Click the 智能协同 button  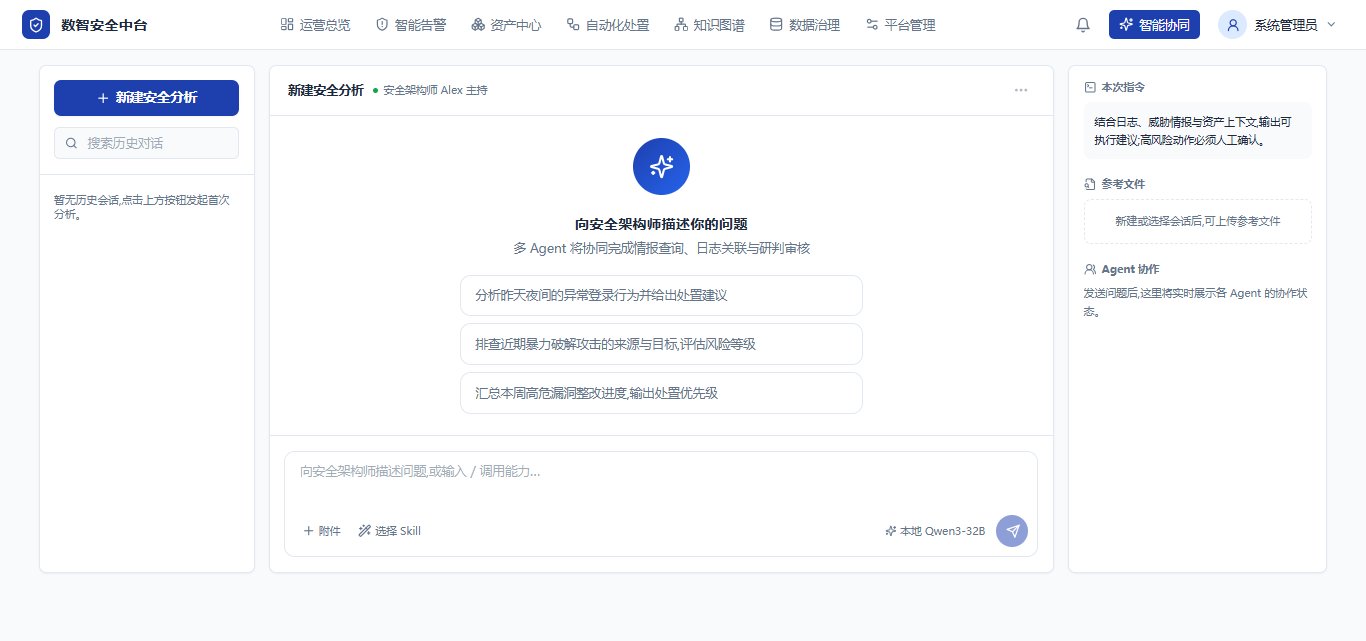coord(1154,25)
